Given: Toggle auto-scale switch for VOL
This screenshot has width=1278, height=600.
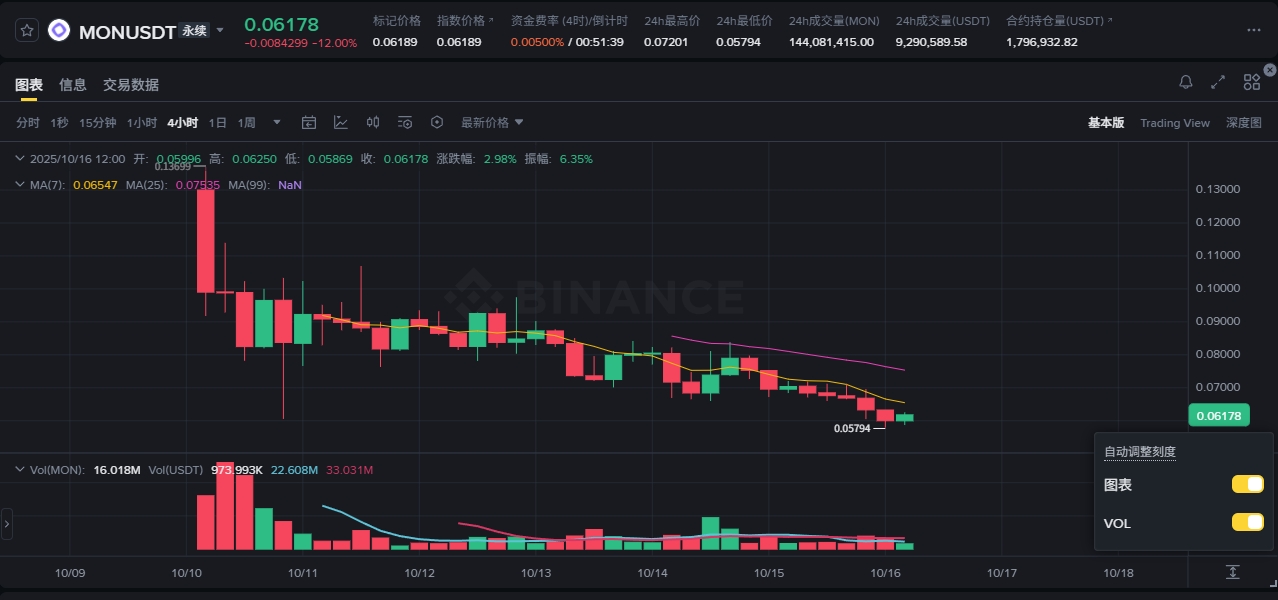Looking at the screenshot, I should click(x=1247, y=523).
